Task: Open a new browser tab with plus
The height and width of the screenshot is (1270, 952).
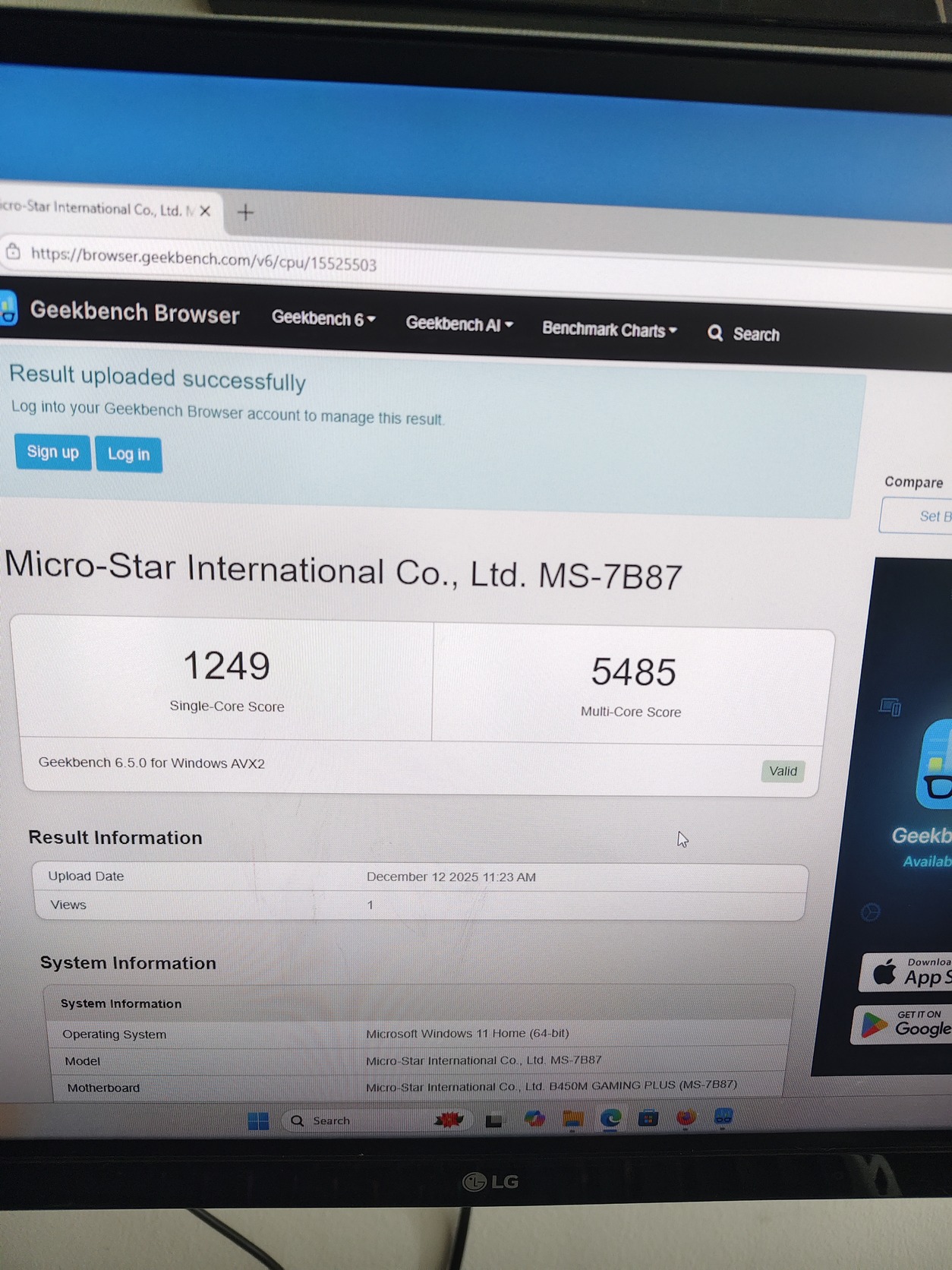Action: [x=245, y=213]
